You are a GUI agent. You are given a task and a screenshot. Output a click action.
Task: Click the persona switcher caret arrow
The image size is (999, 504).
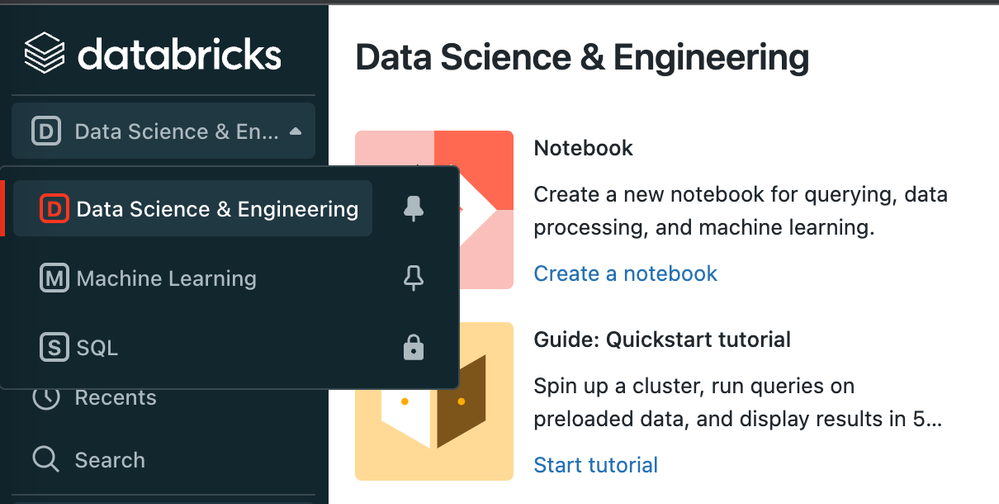295,131
